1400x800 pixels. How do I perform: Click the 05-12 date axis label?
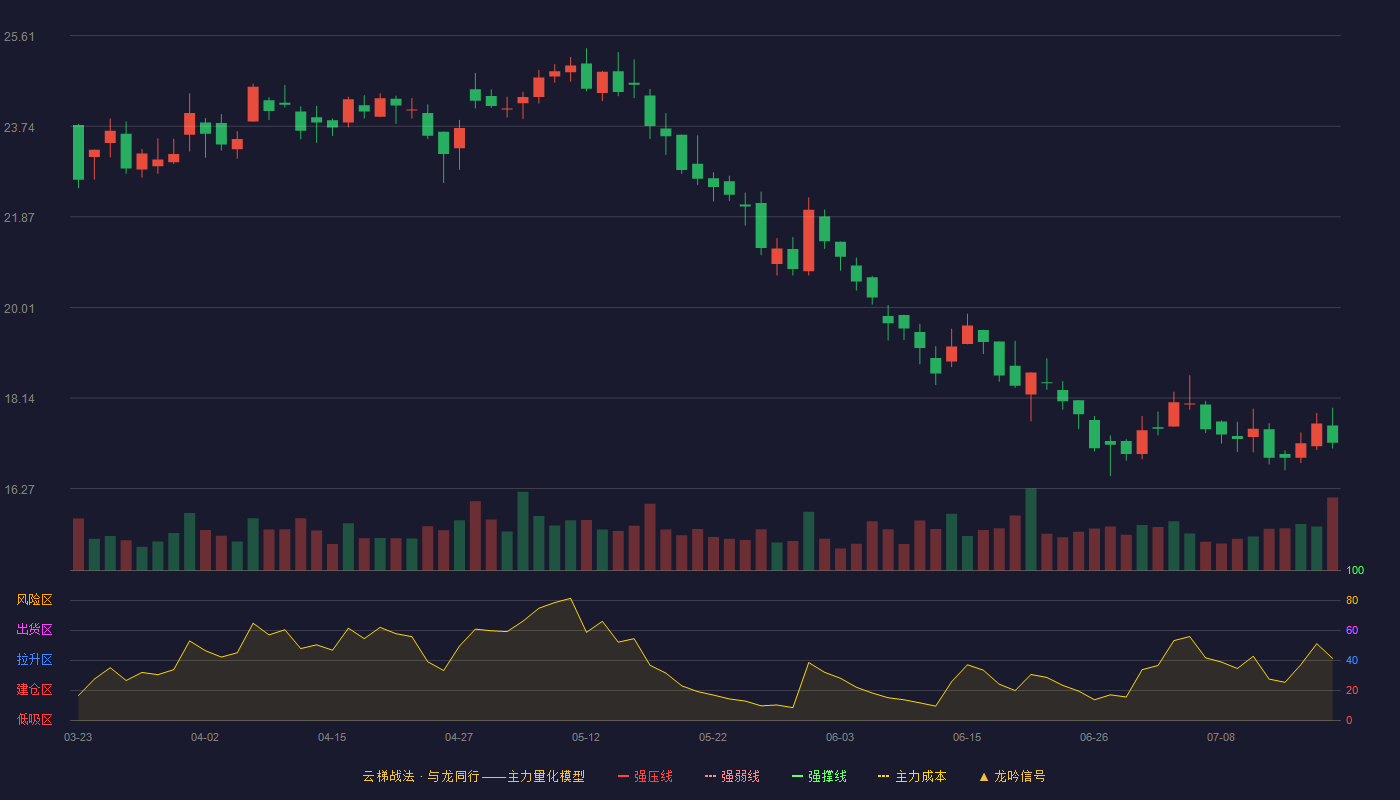click(586, 737)
